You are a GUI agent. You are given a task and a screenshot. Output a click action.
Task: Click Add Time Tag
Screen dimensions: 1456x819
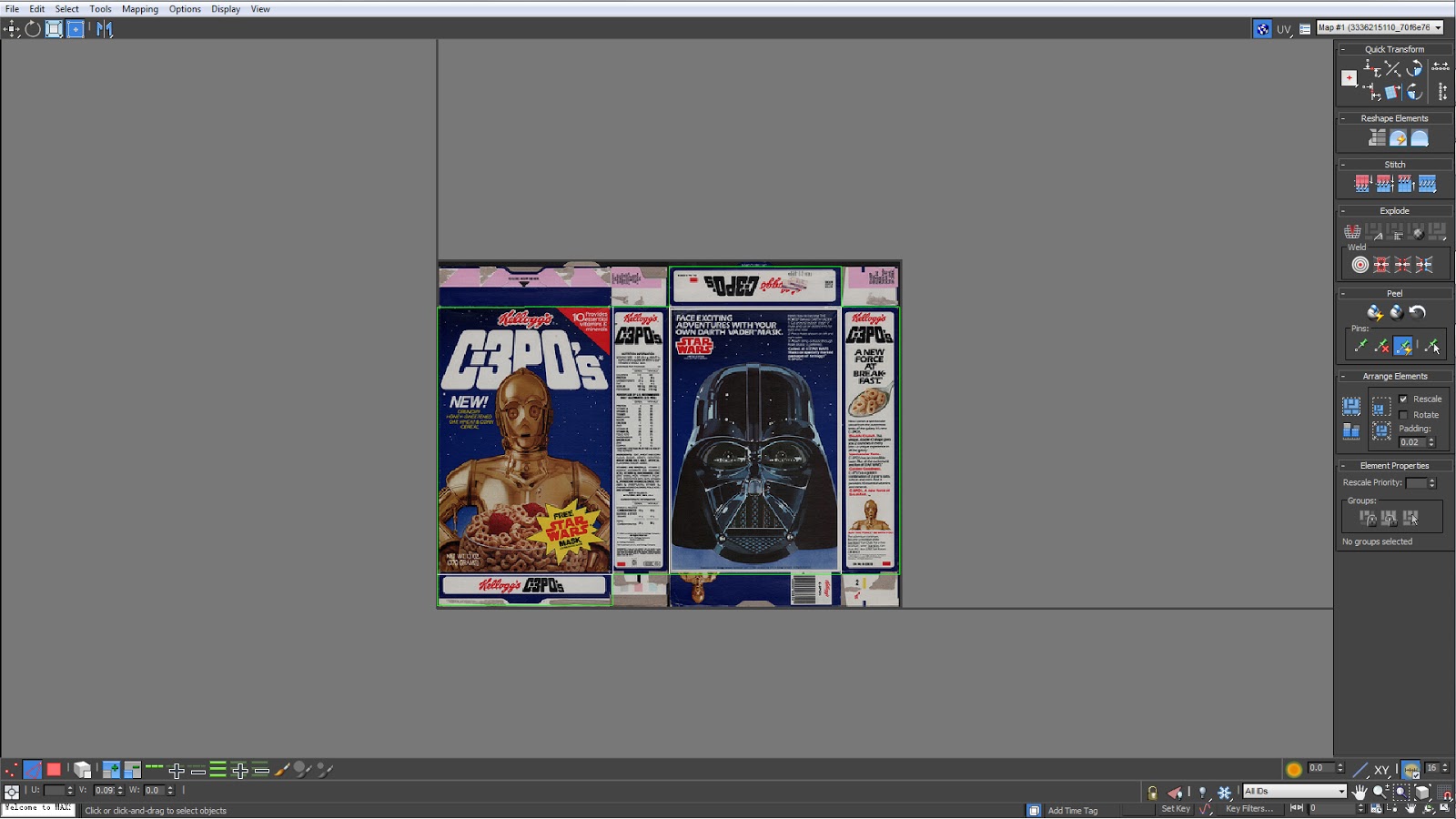1073,811
